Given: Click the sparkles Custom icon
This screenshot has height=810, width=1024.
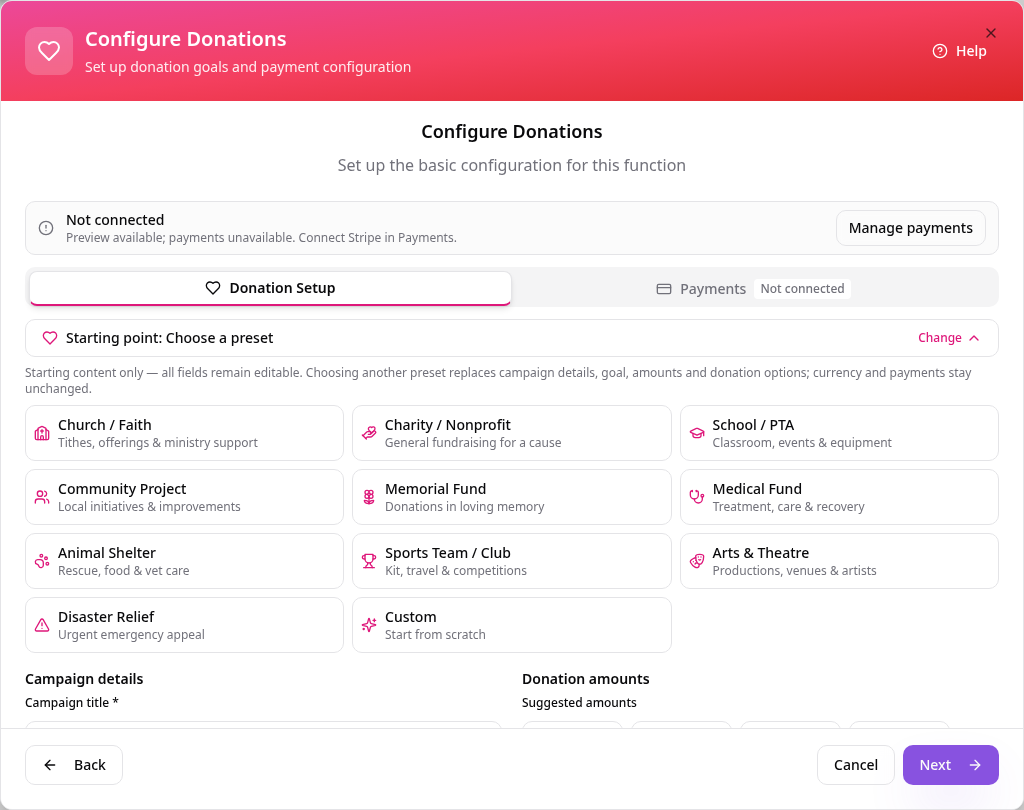Looking at the screenshot, I should [x=369, y=625].
